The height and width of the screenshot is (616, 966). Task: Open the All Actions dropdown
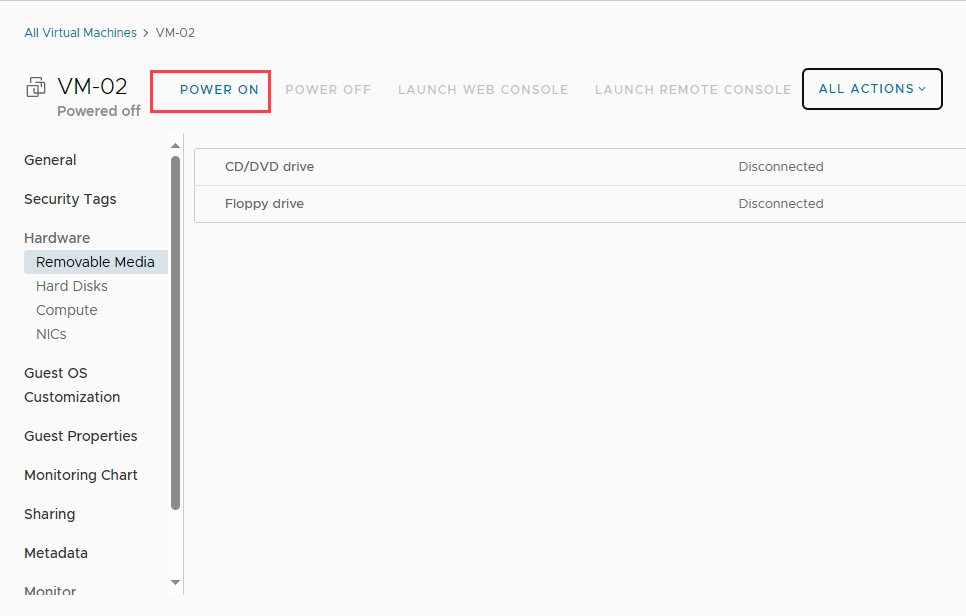click(x=872, y=89)
